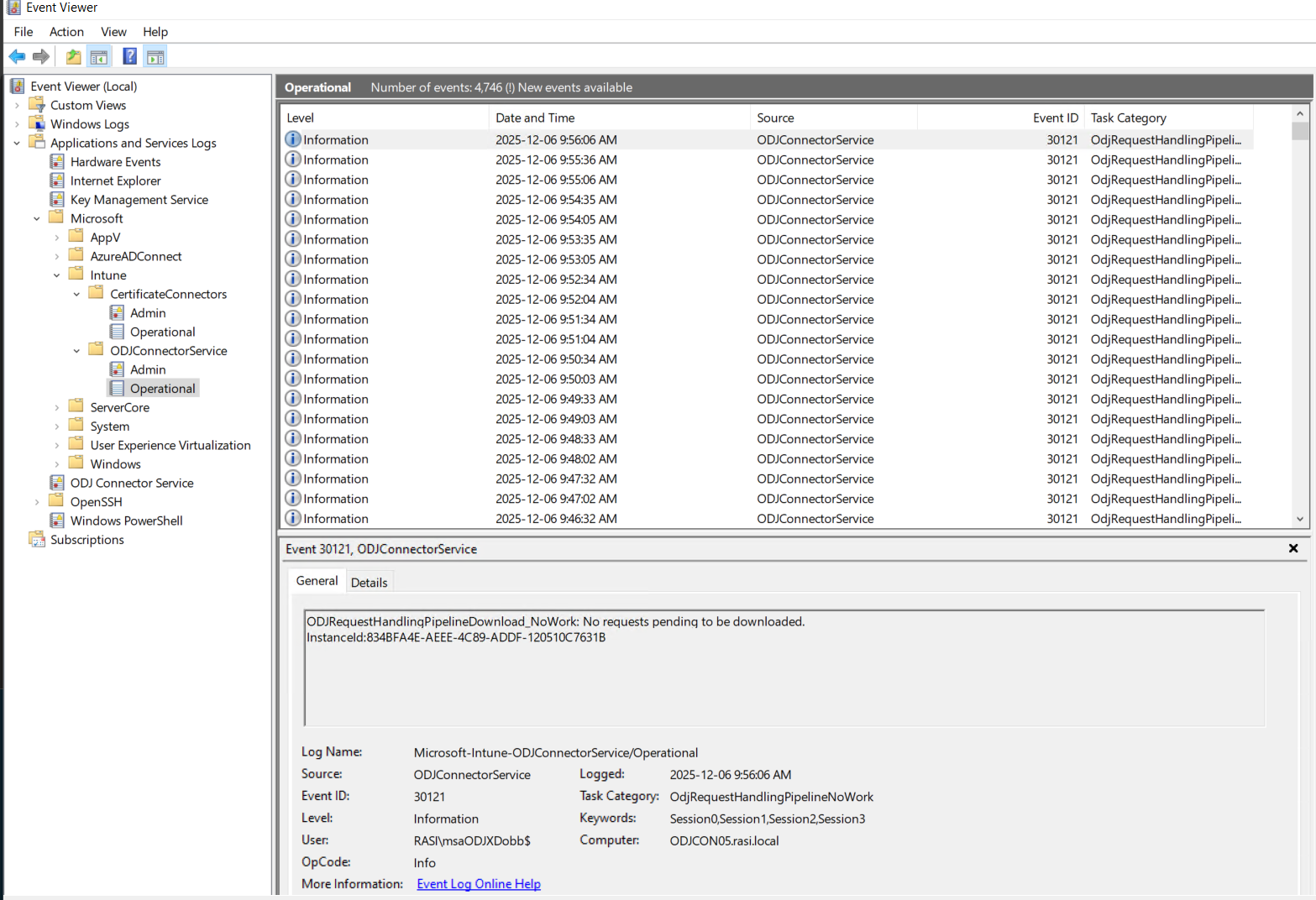The width and height of the screenshot is (1316, 900).
Task: Click the event list scrollbar up arrow
Action: point(1300,113)
